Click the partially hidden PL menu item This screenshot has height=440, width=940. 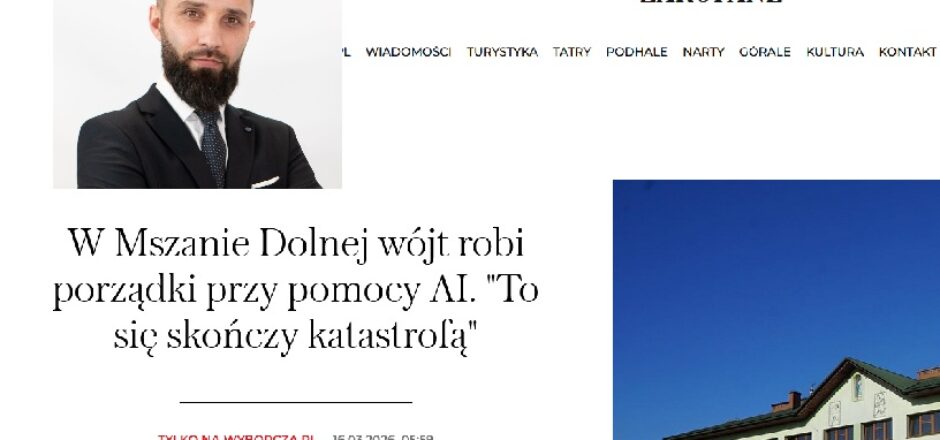[346, 52]
